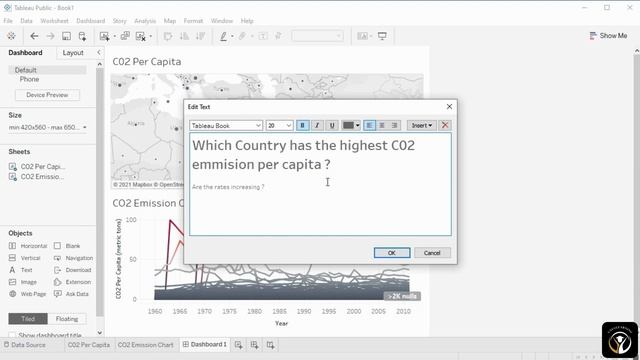Select the Text object

tap(21, 270)
